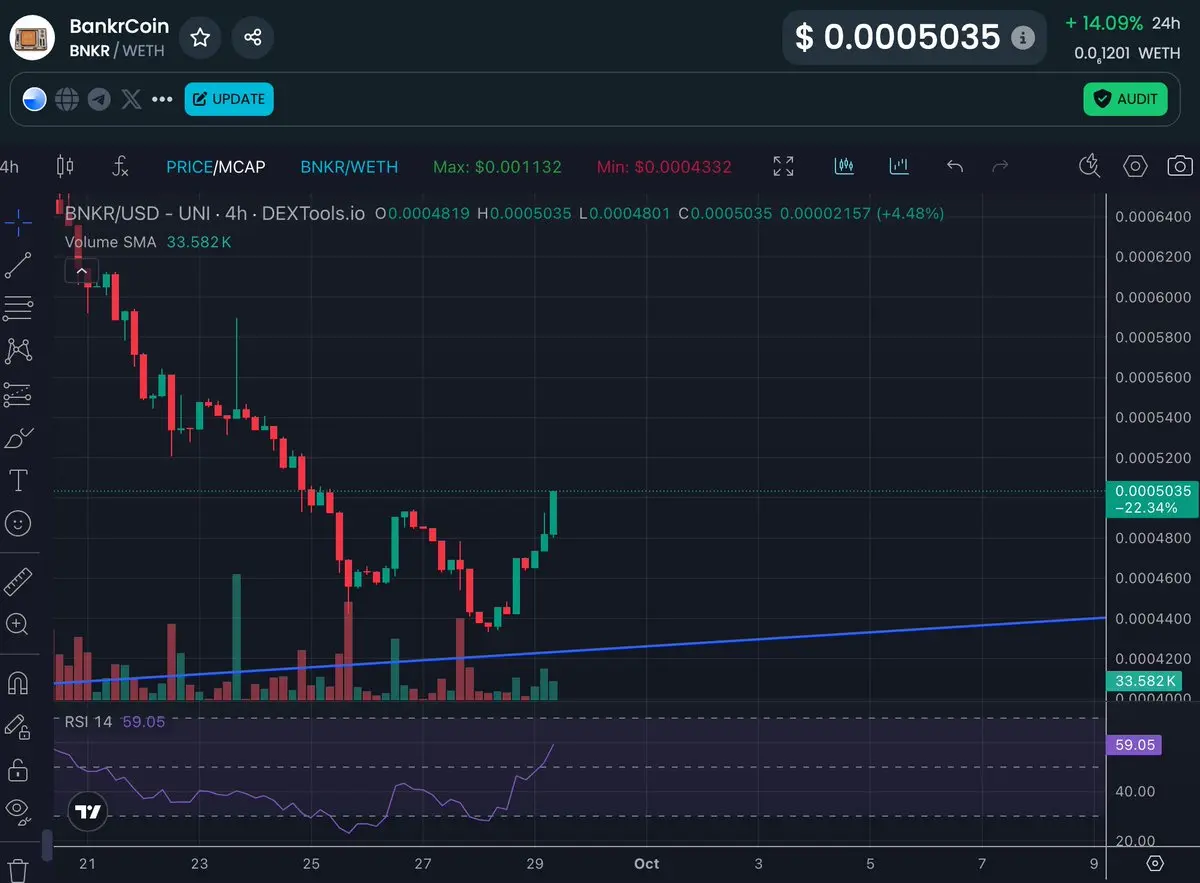Screen dimensions: 1200x883
Task: Click the green AUDIT button
Action: [x=1125, y=99]
